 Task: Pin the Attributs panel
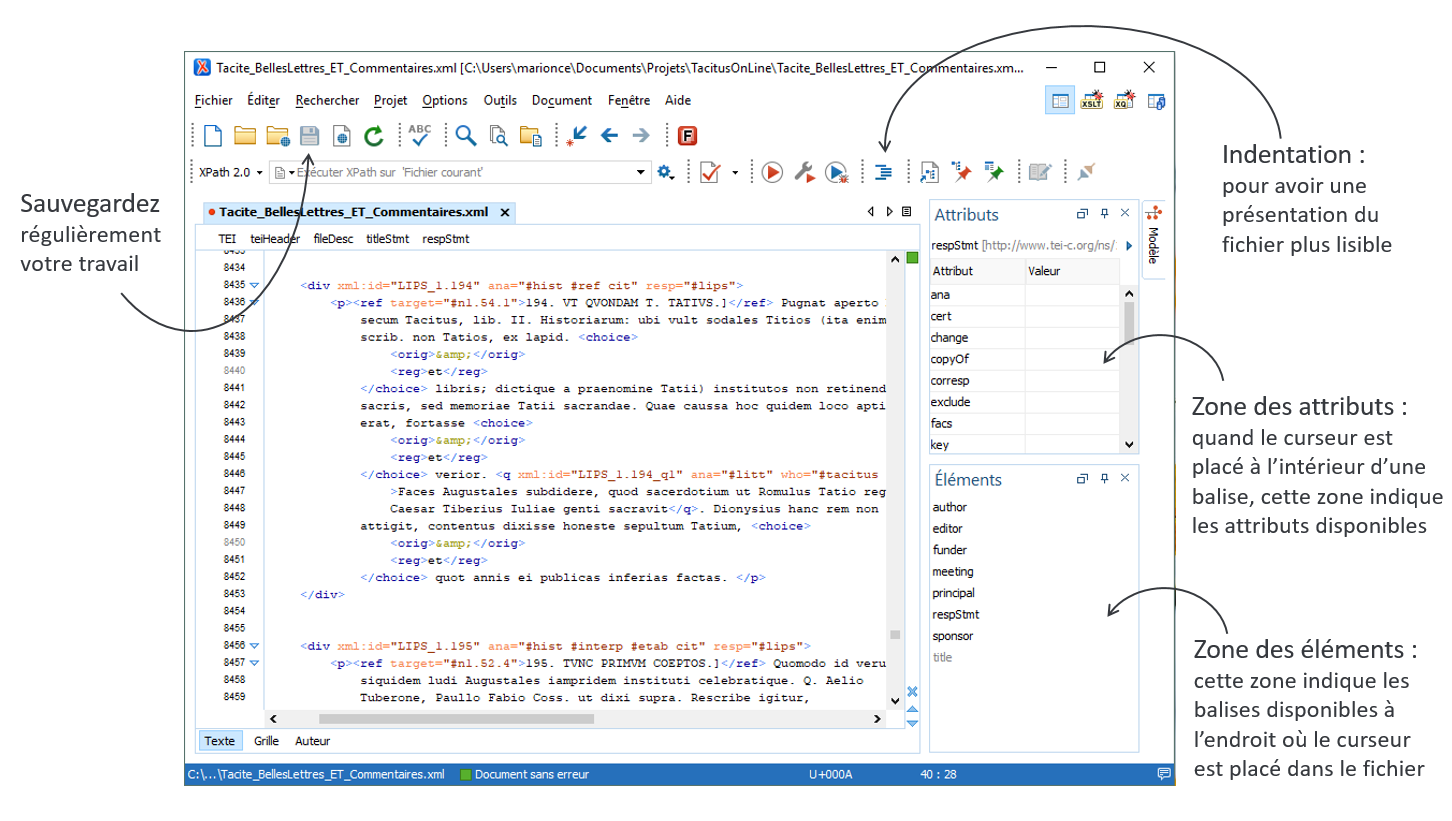click(x=1105, y=214)
